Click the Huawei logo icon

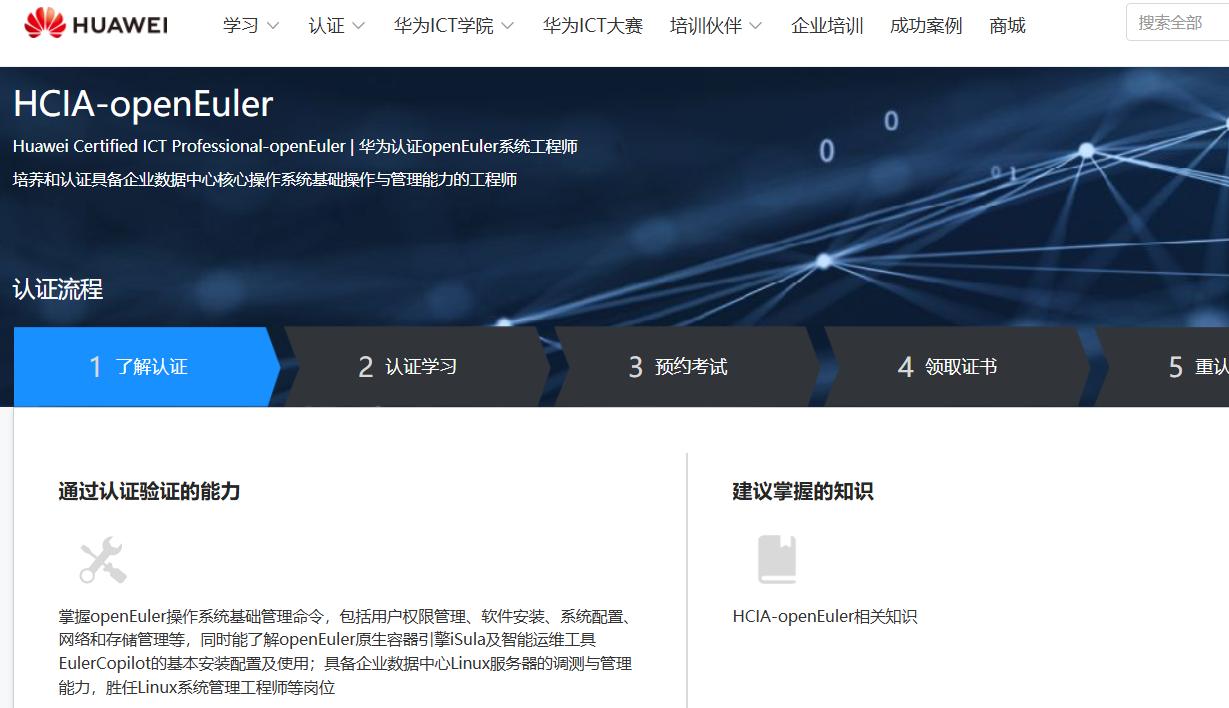click(44, 24)
